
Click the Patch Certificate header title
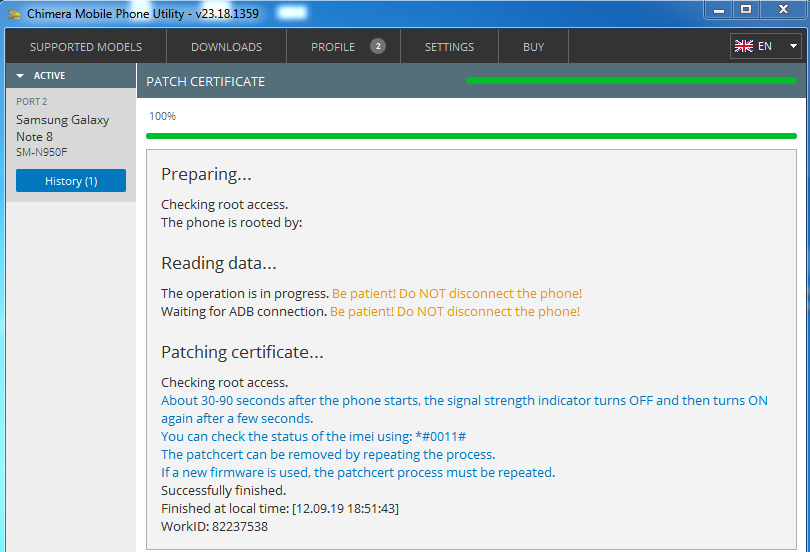pyautogui.click(x=206, y=81)
